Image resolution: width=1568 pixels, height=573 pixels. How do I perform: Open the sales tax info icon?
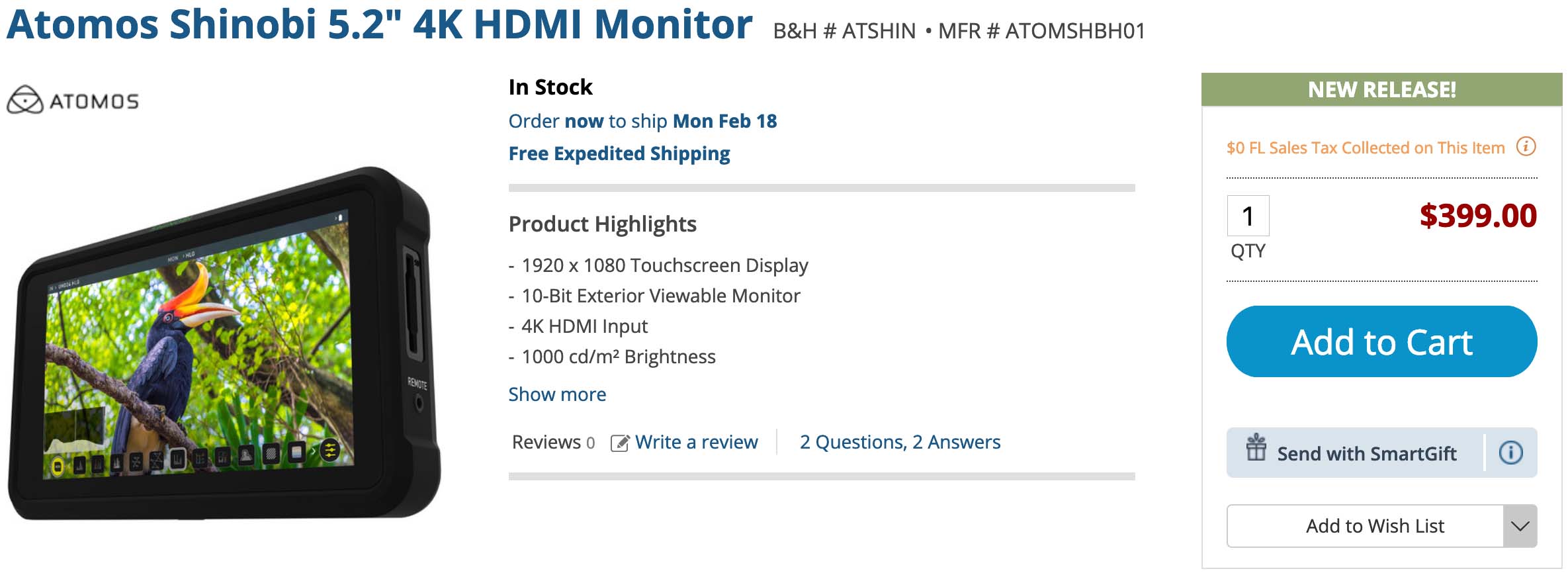[x=1526, y=146]
